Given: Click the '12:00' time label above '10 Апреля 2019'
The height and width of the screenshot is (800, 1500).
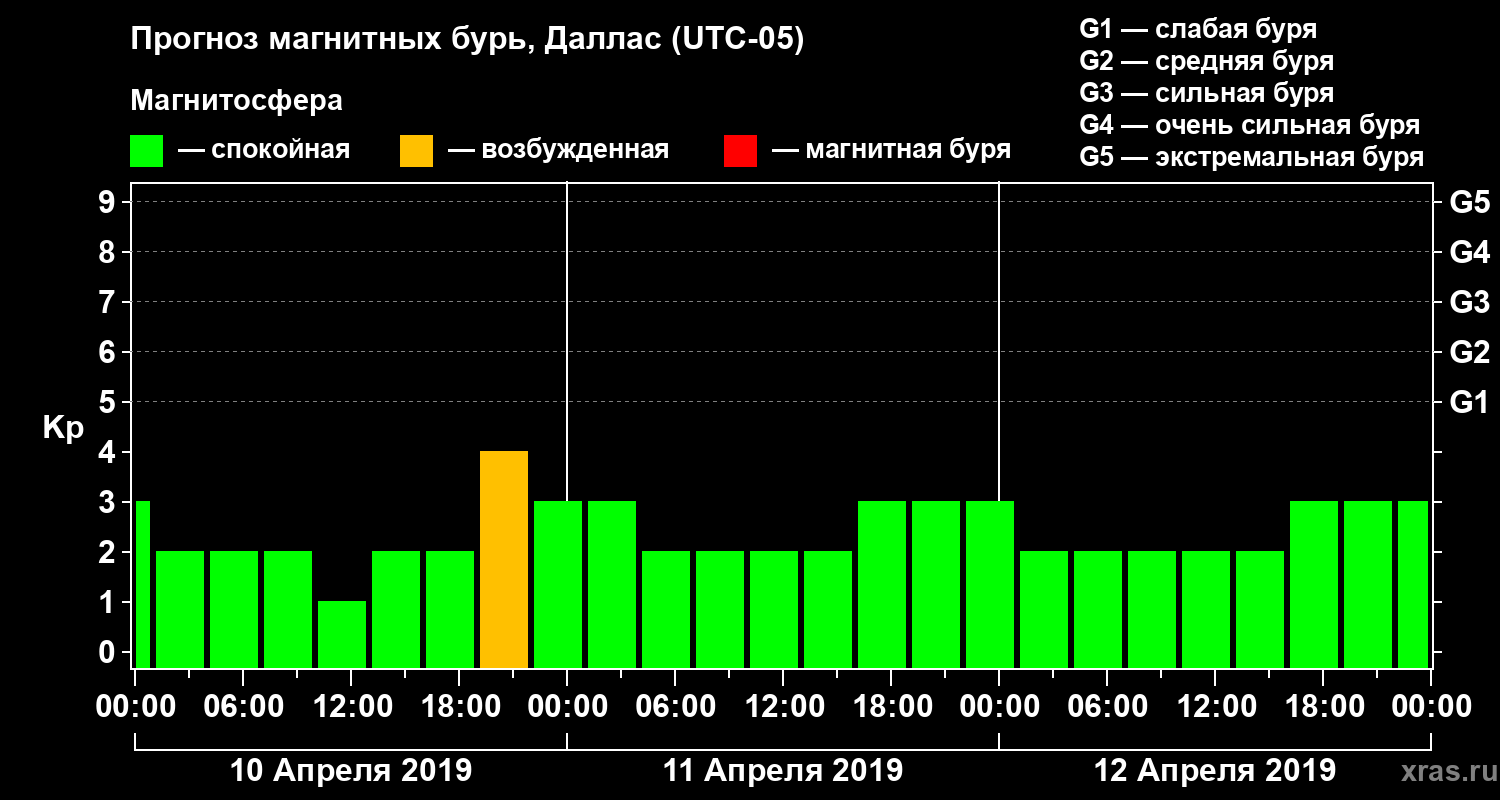Looking at the screenshot, I should click(x=351, y=706).
